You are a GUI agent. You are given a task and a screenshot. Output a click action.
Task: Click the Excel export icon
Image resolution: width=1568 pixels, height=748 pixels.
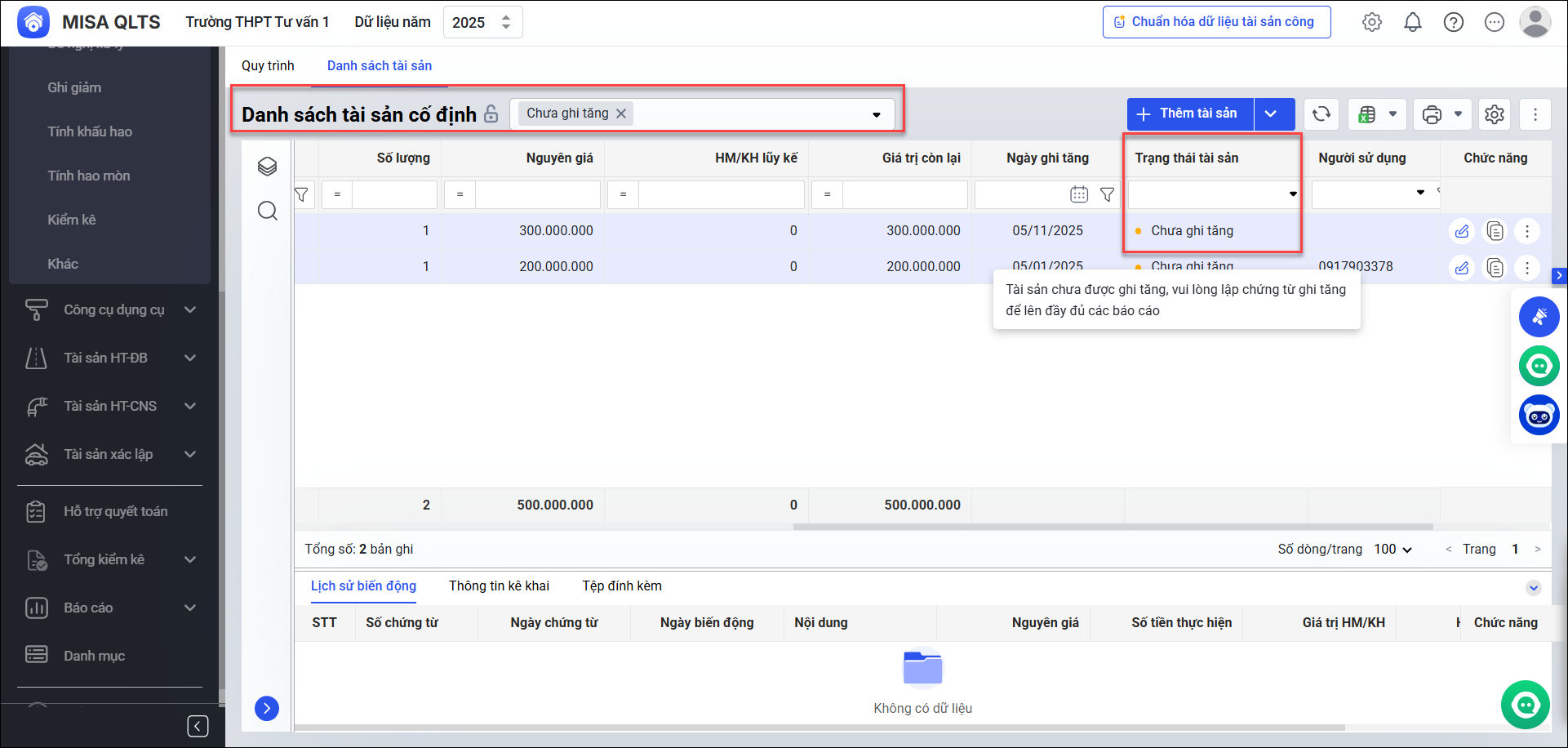click(x=1367, y=114)
